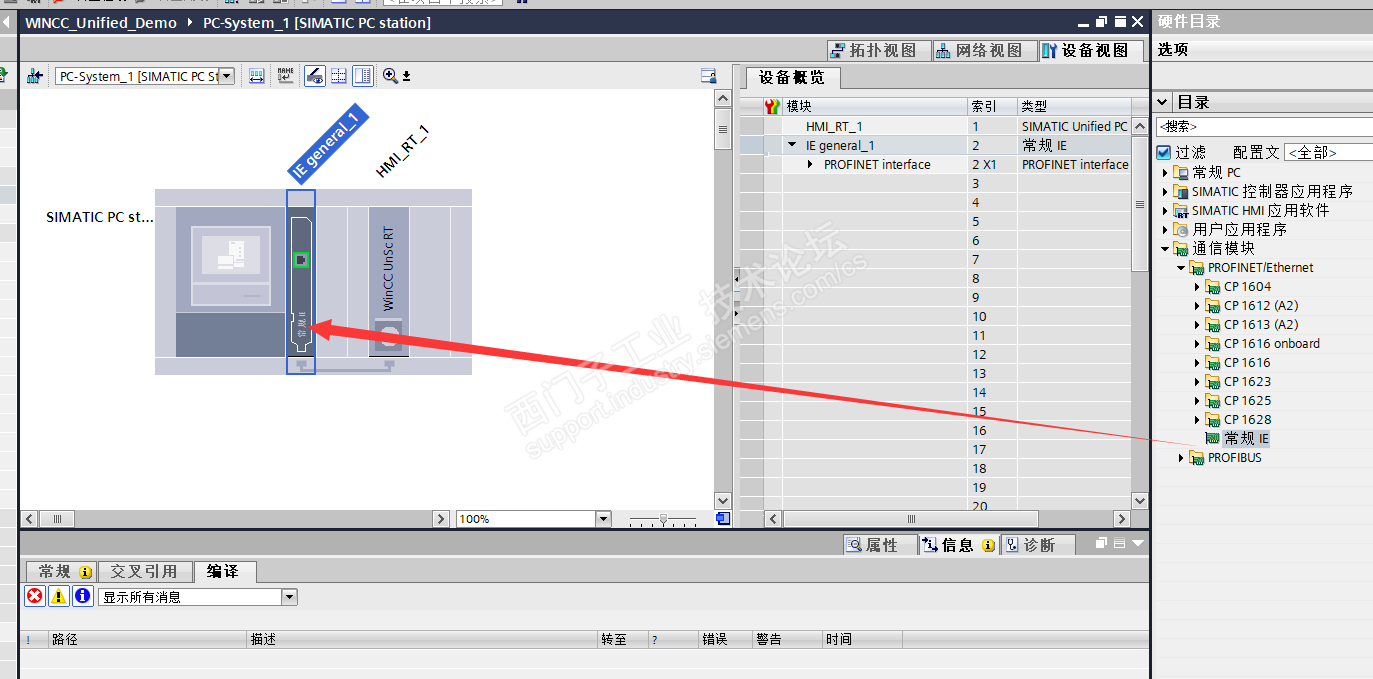Click the green Ethernet port on IE card
Viewport: 1373px width, 679px height.
301,260
